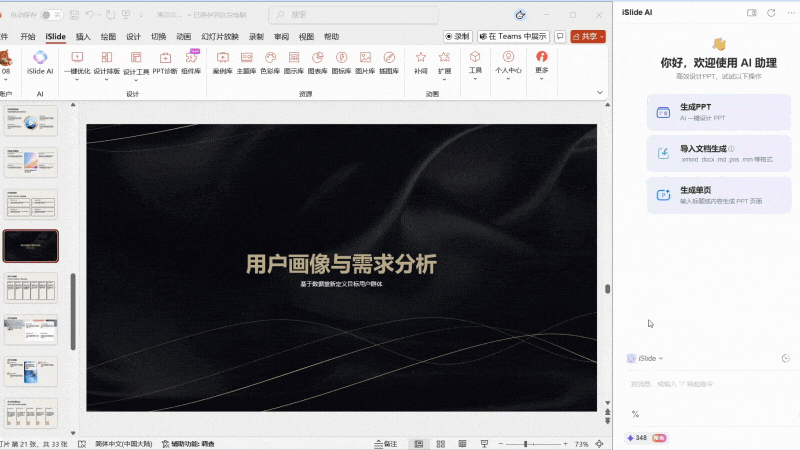The width and height of the screenshot is (800, 450).
Task: Open the 个人中心 personal center
Action: click(508, 63)
